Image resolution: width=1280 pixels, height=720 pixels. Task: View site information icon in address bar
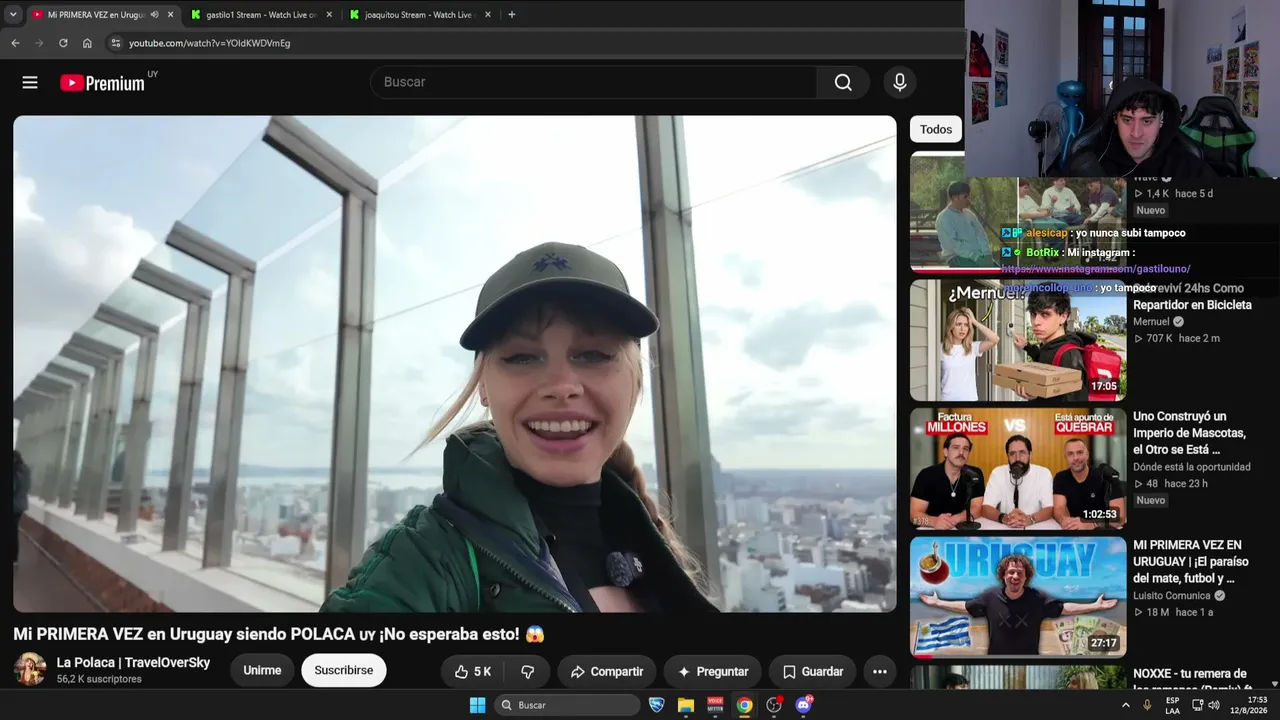pos(115,43)
